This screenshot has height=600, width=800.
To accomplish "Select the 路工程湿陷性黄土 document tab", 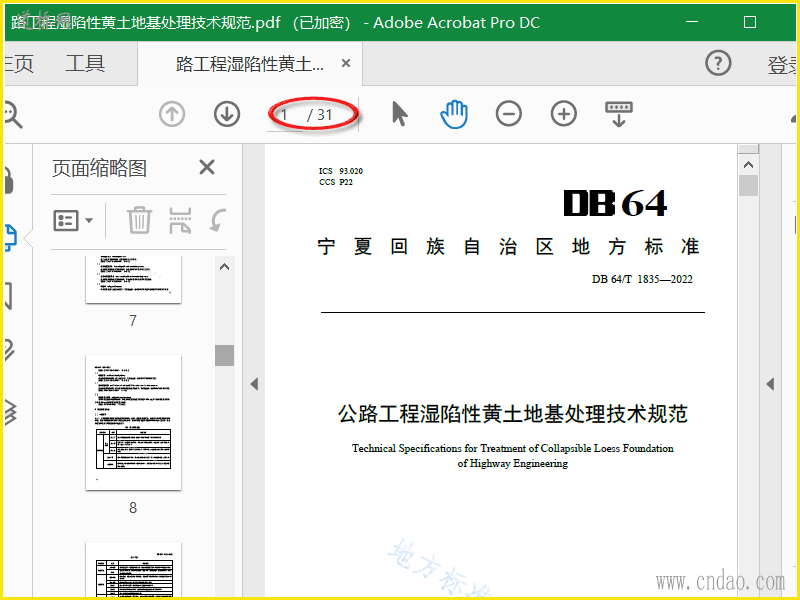I will pyautogui.click(x=250, y=64).
